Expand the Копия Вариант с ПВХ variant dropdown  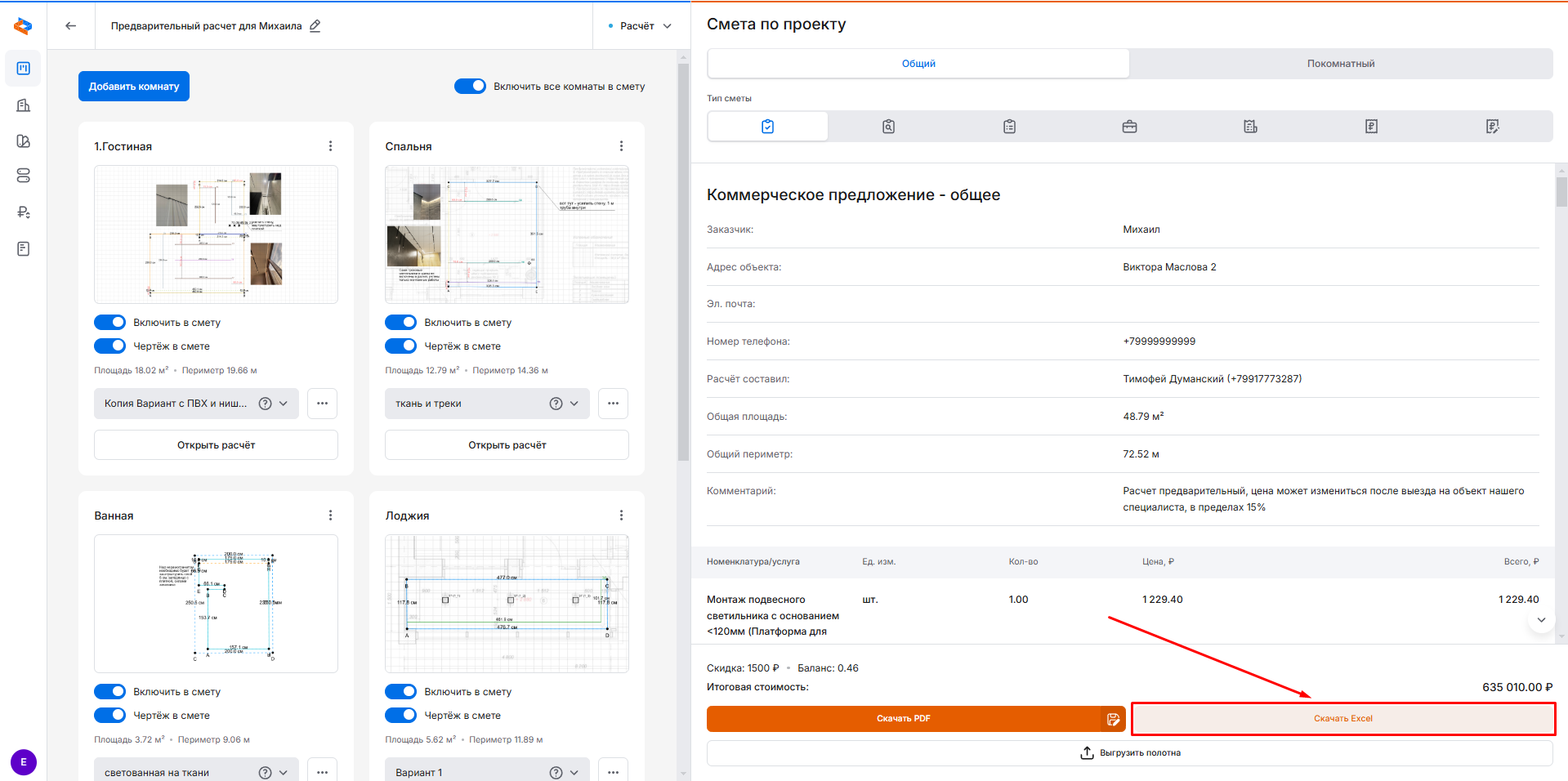click(284, 404)
